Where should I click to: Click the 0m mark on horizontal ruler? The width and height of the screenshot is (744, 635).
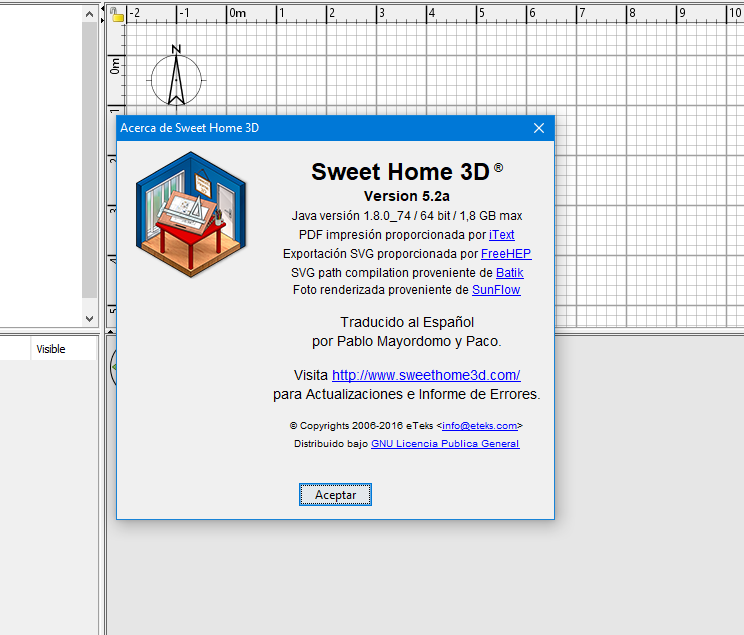(237, 13)
